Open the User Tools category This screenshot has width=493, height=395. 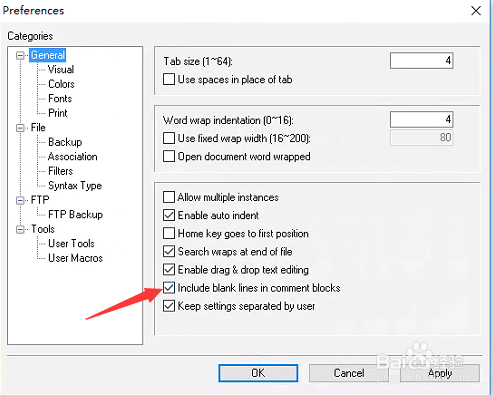click(x=71, y=243)
